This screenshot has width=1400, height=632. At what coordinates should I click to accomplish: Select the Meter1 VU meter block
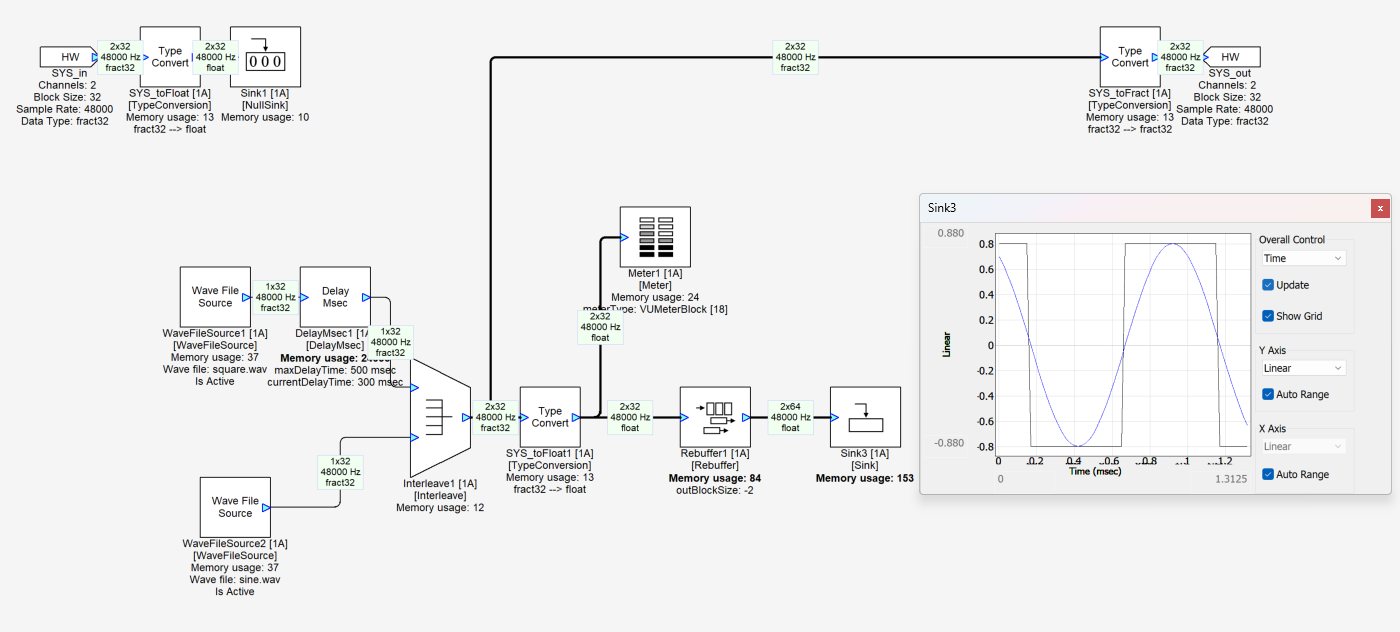coord(655,236)
